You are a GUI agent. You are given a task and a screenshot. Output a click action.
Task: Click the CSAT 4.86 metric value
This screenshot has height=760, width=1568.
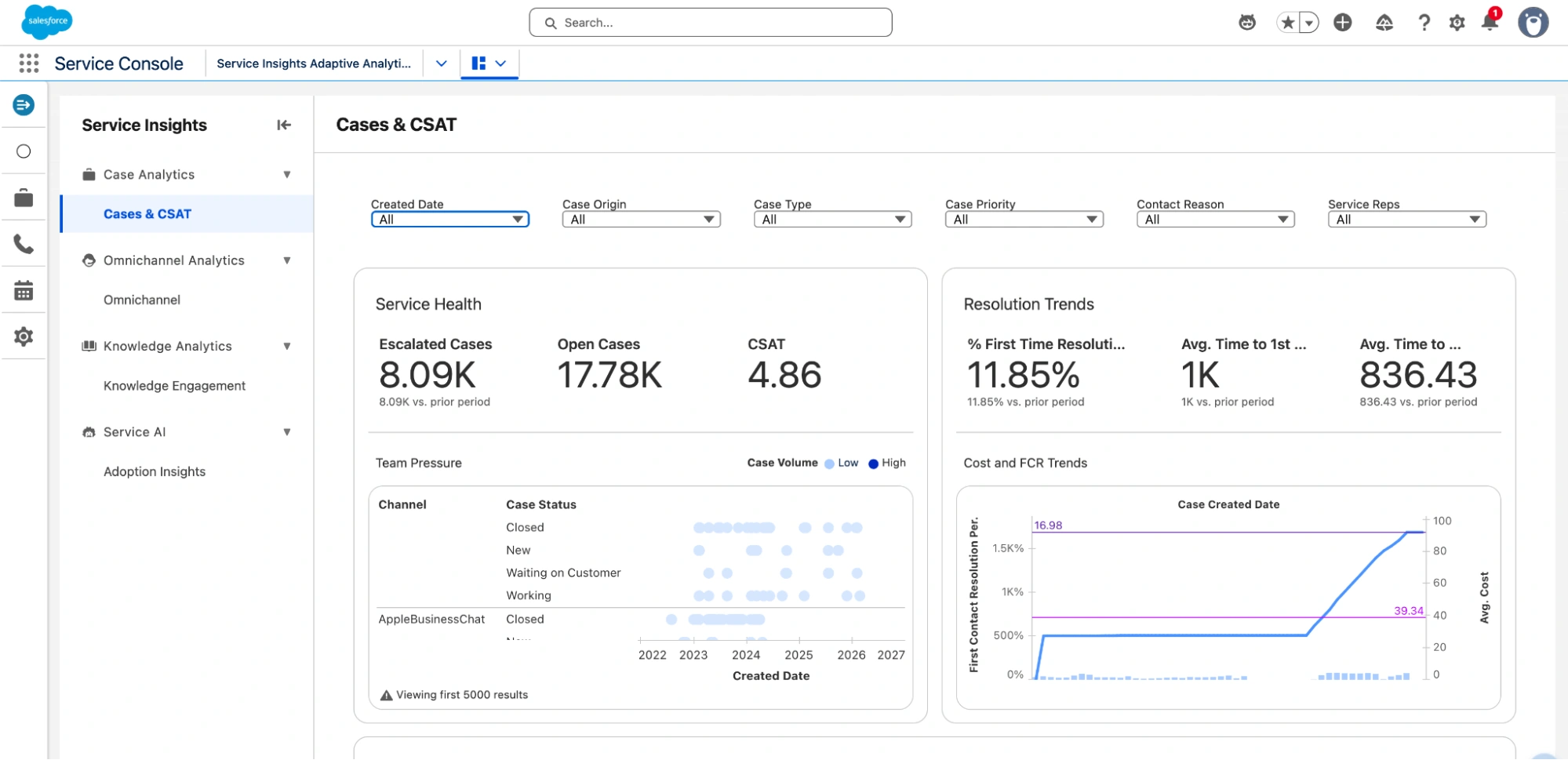point(784,375)
